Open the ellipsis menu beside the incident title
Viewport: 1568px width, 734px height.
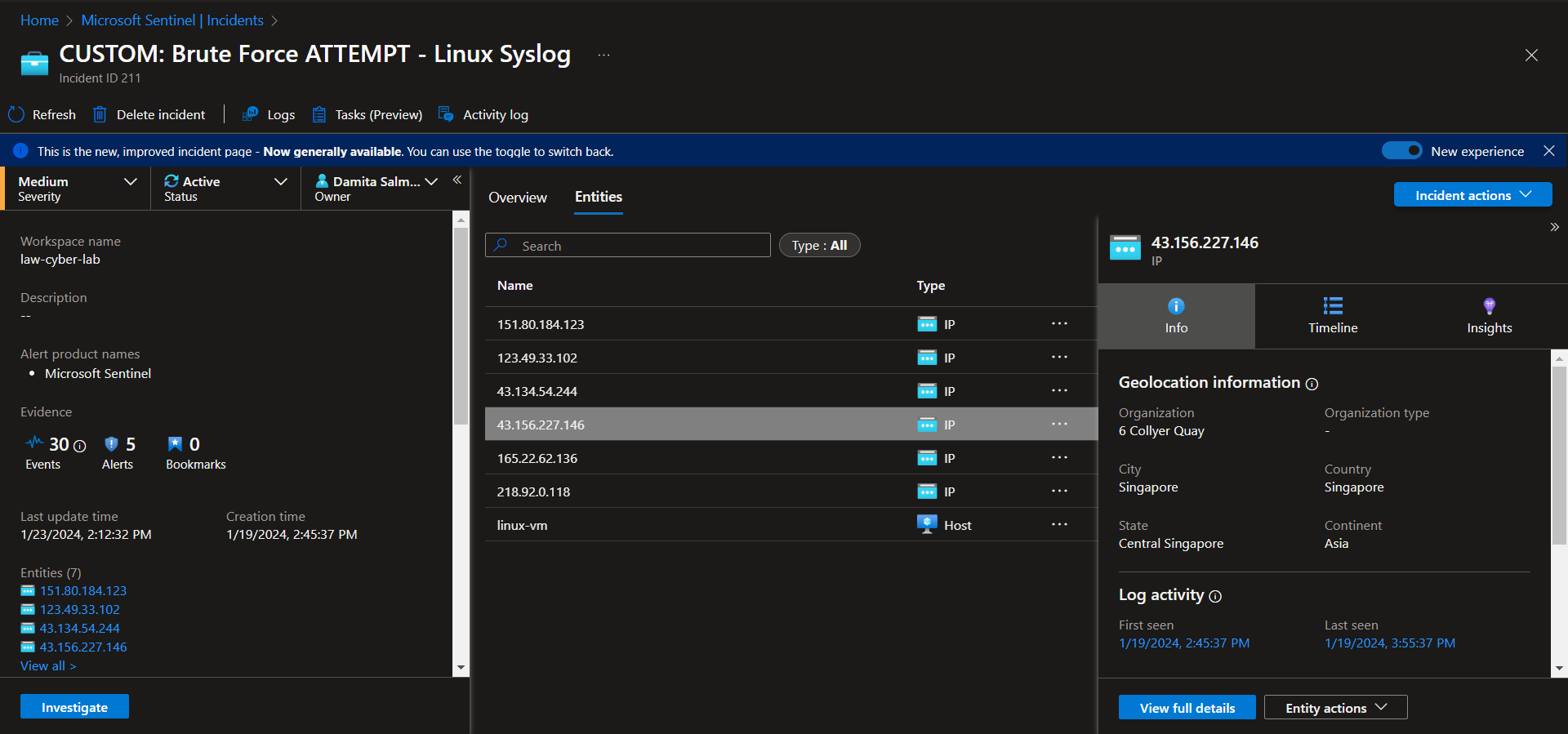(604, 55)
